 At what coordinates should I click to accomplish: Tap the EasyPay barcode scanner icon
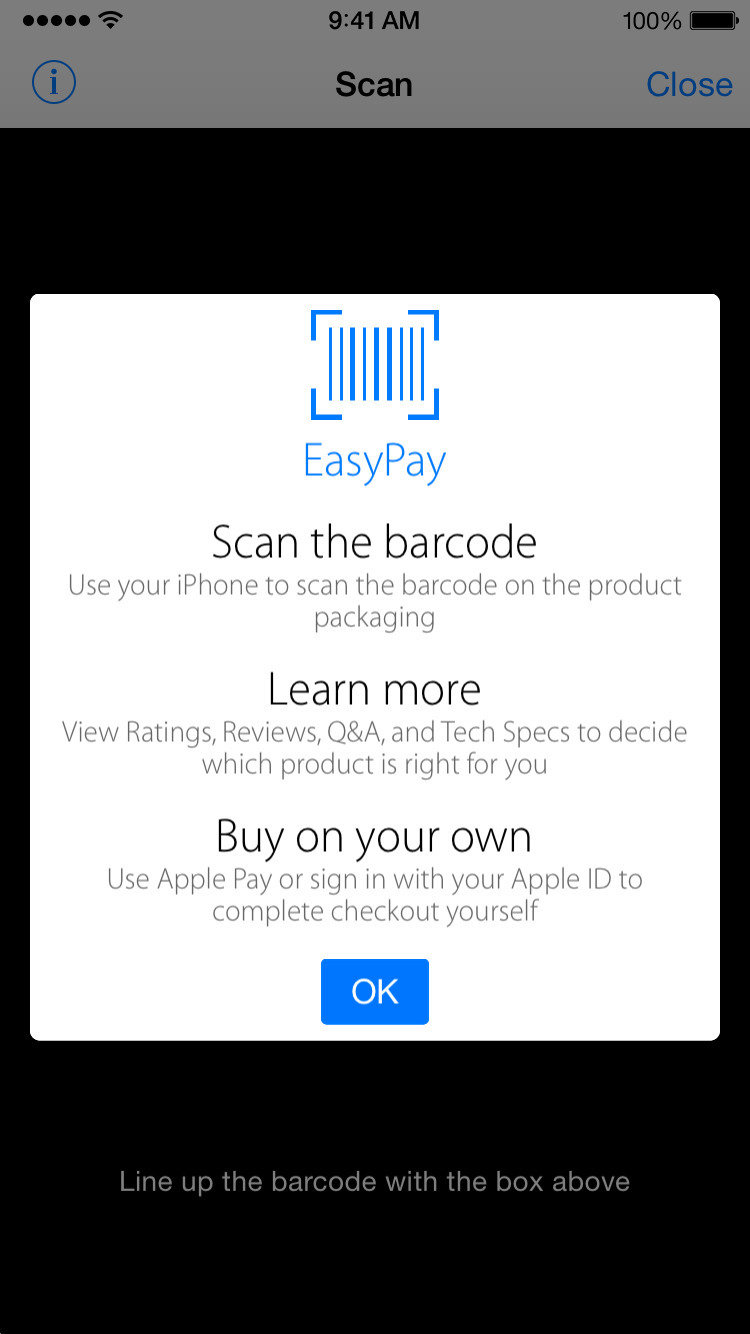pos(375,364)
